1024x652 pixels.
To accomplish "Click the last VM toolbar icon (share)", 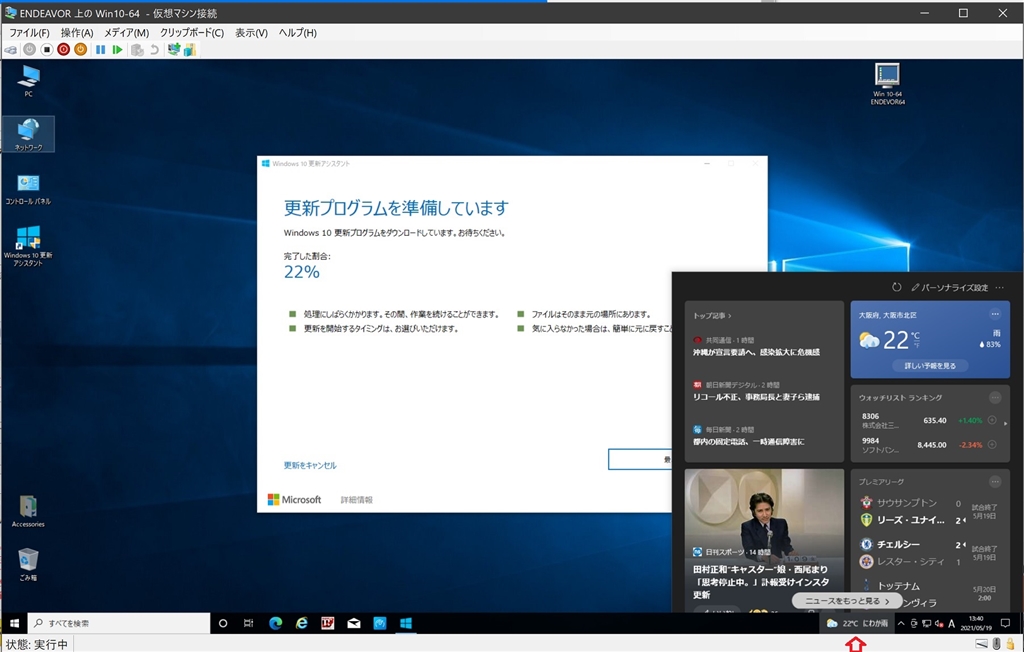I will click(x=190, y=50).
